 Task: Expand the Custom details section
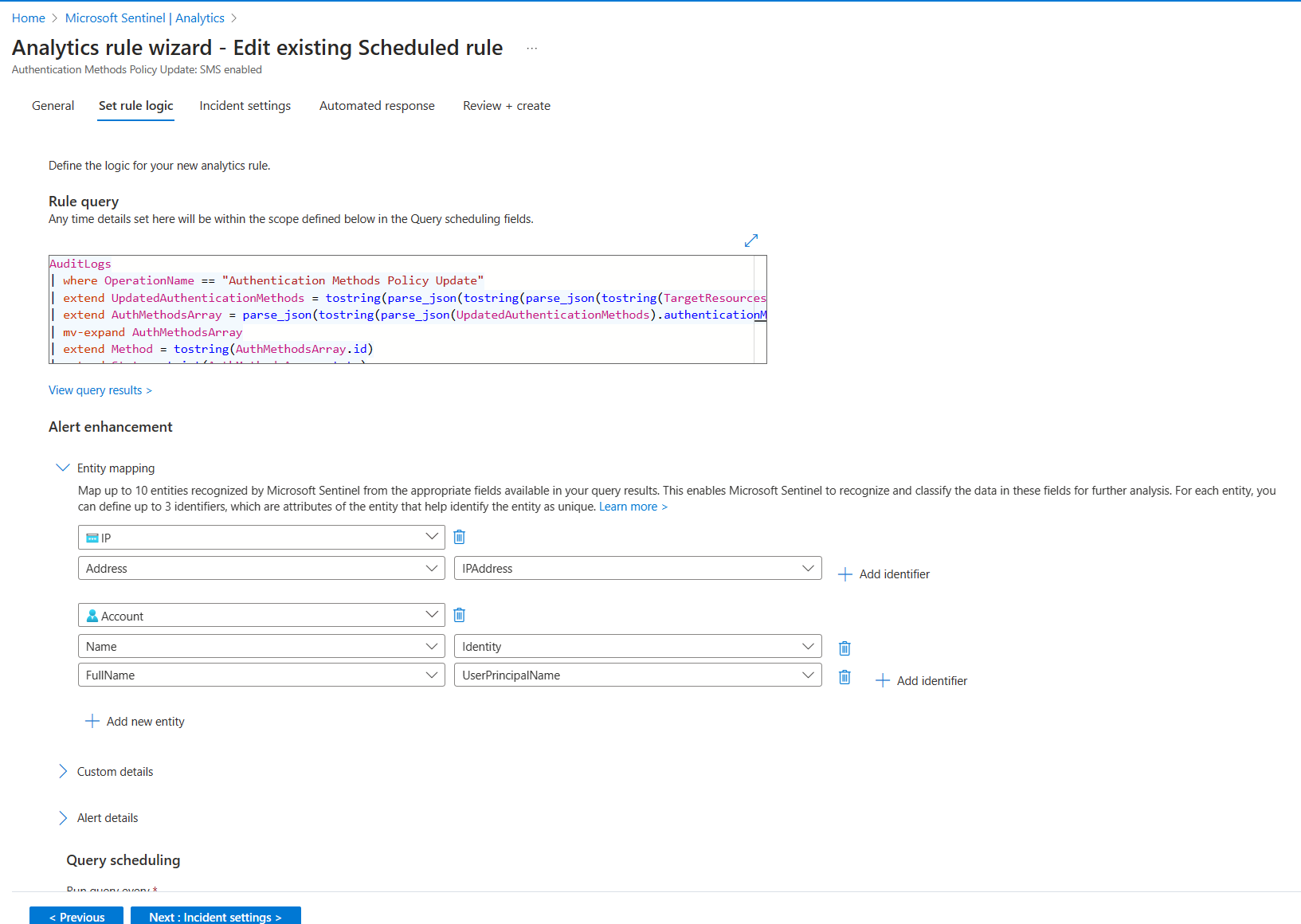(63, 771)
